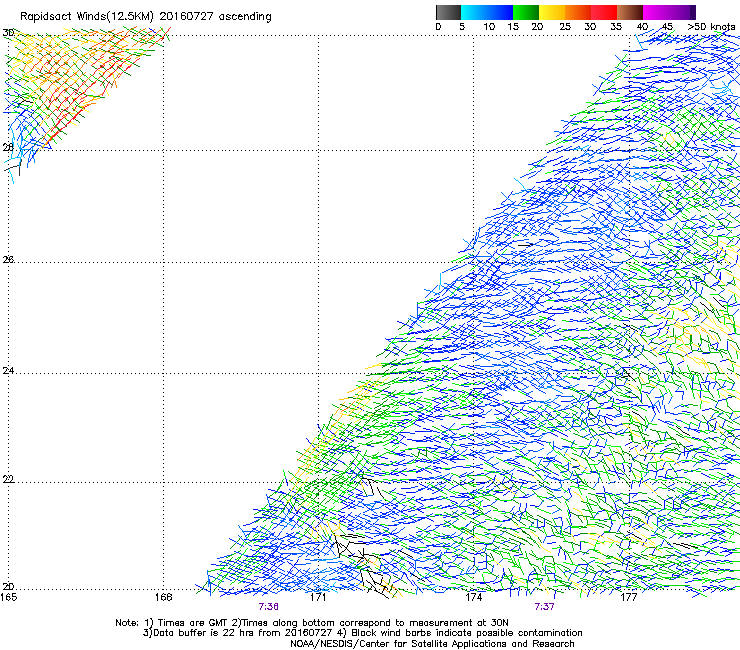Click the '35' label under the legend

(616, 27)
